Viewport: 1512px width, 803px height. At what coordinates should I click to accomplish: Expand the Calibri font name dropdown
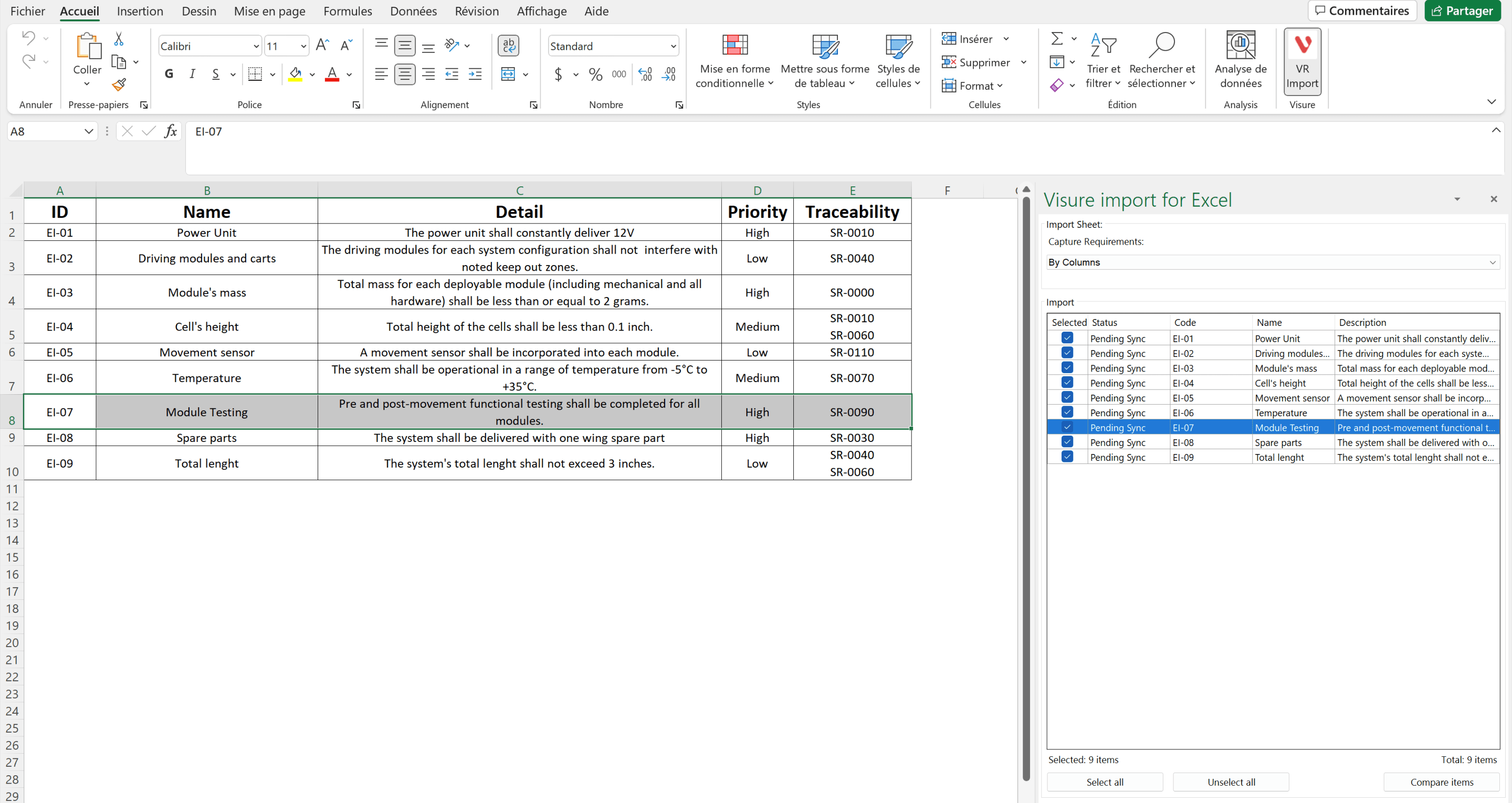[x=256, y=46]
